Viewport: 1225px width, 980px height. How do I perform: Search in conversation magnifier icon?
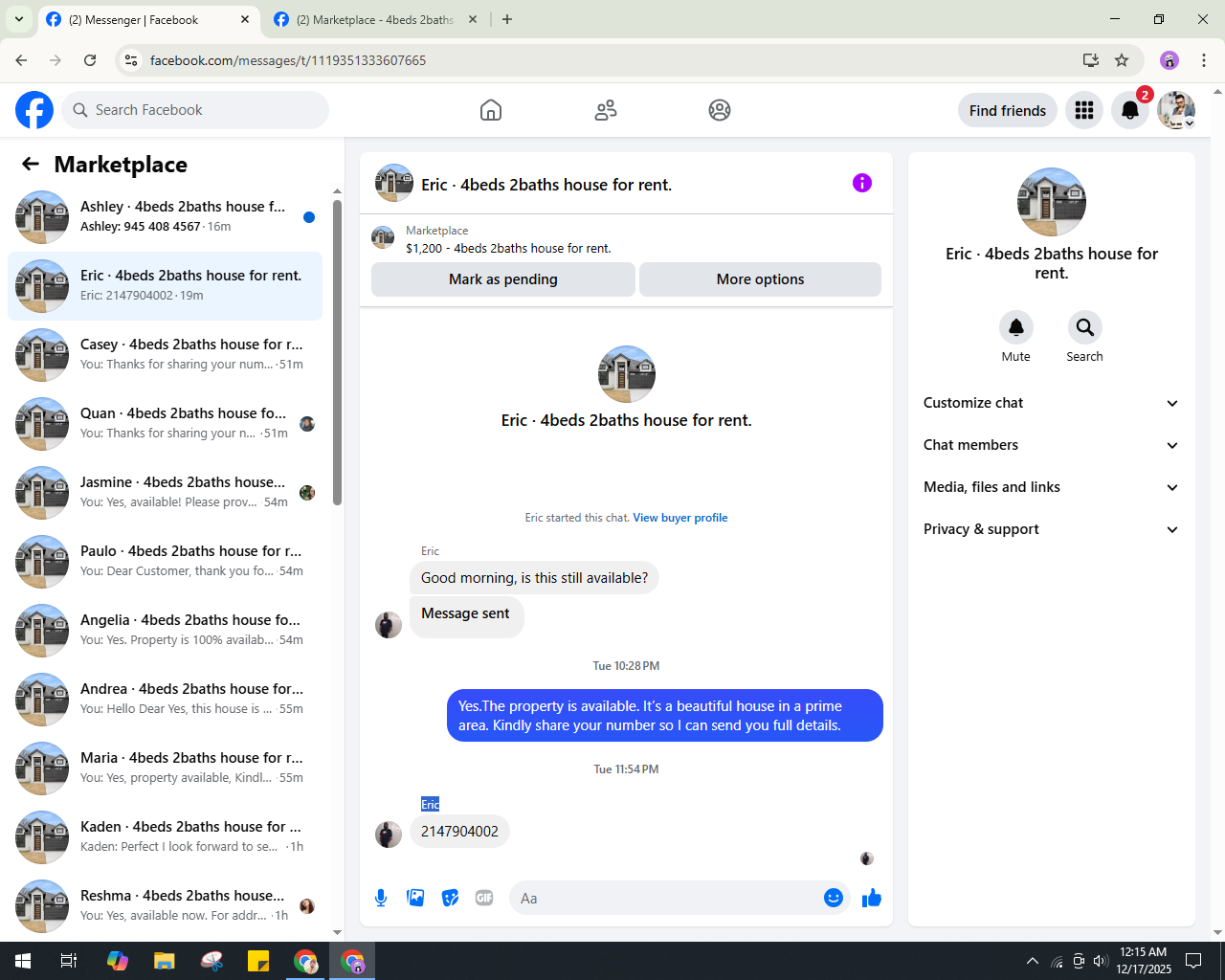[x=1085, y=327]
